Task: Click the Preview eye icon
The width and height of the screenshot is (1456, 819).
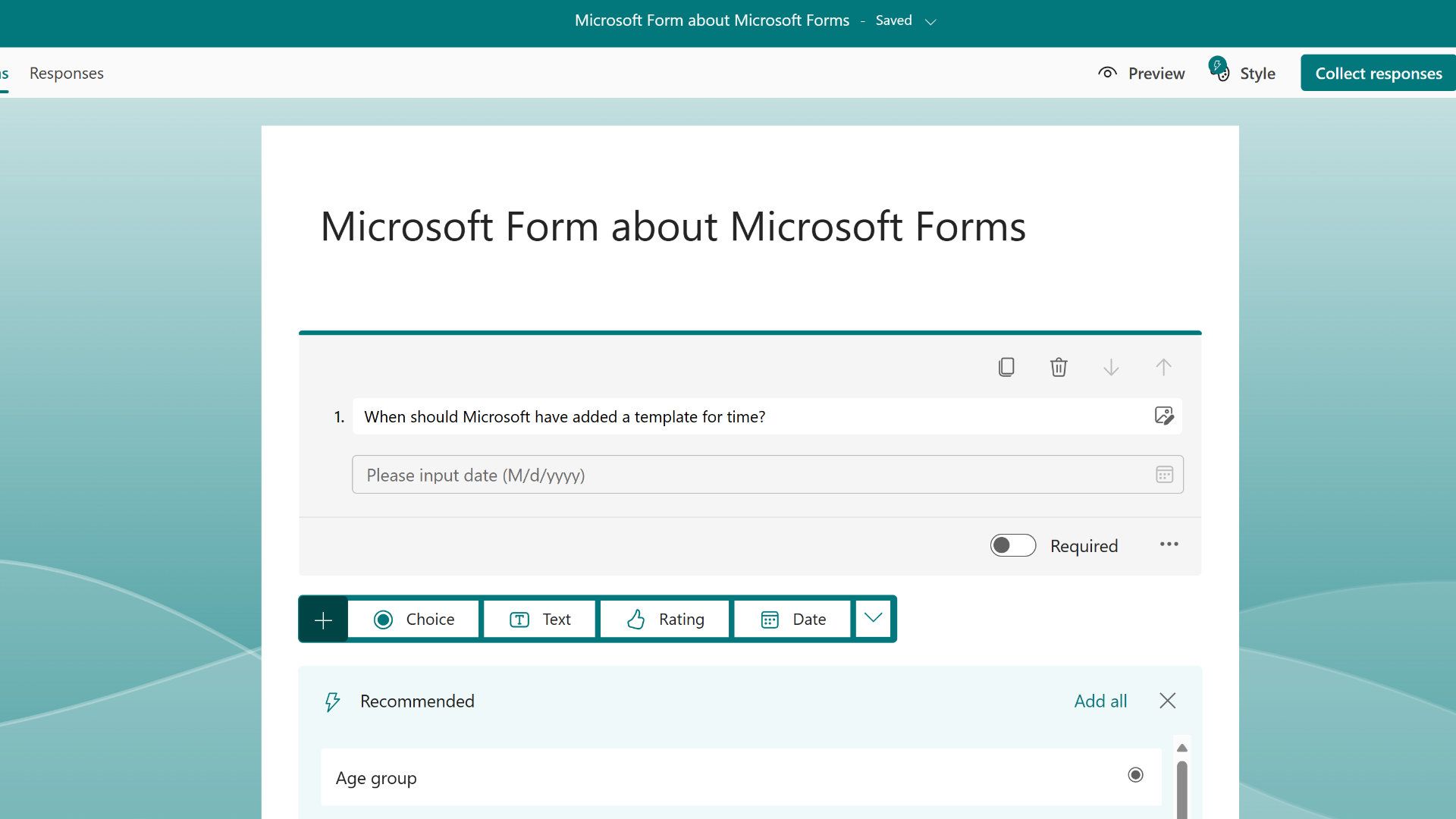Action: tap(1107, 72)
